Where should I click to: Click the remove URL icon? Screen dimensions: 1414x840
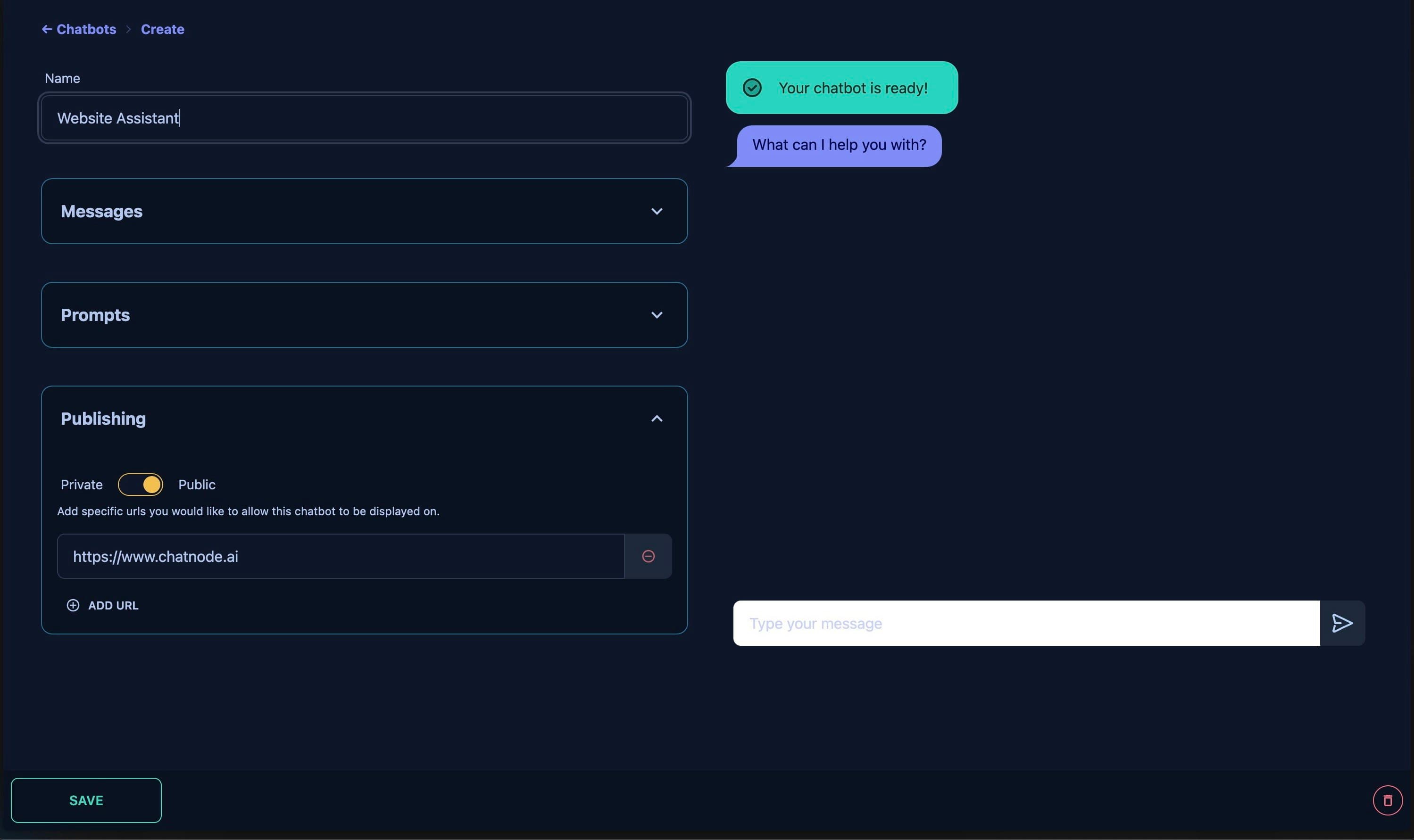point(648,556)
